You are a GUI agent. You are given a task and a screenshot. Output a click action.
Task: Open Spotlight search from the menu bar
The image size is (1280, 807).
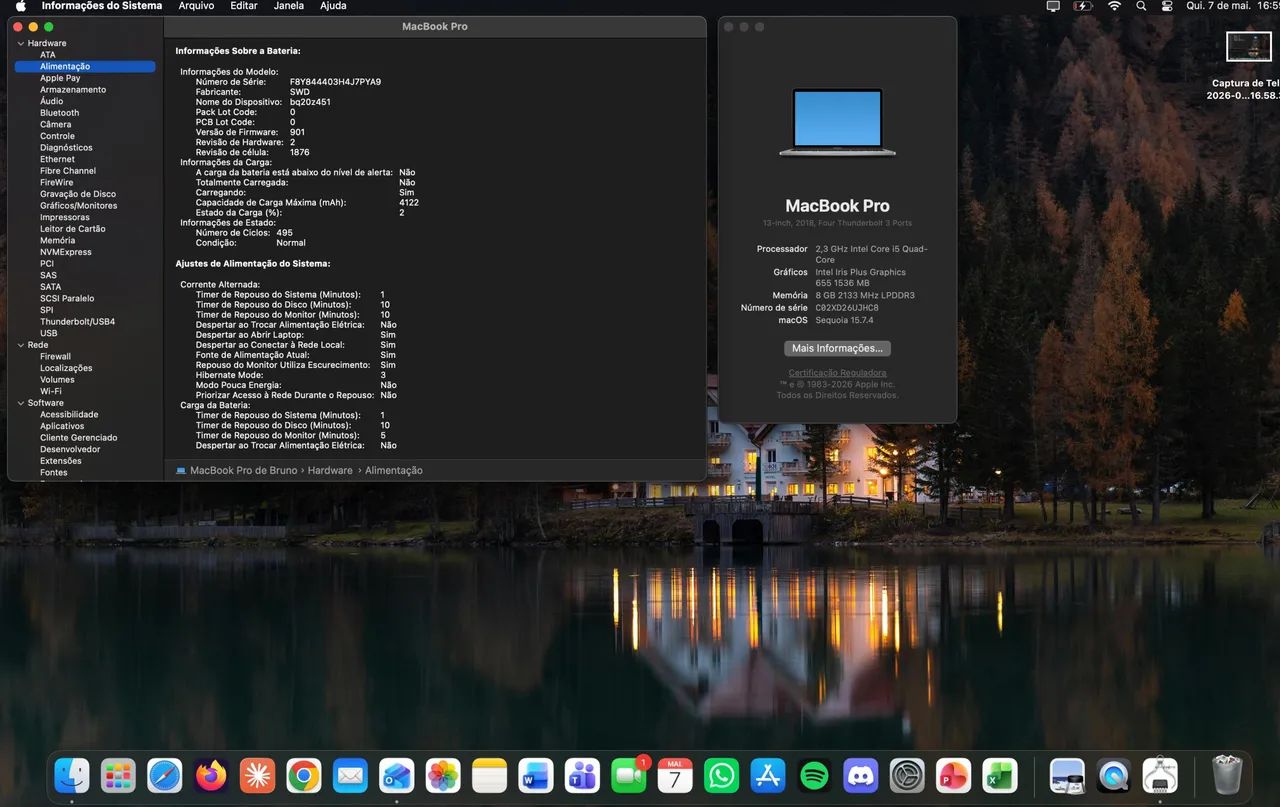(x=1141, y=6)
